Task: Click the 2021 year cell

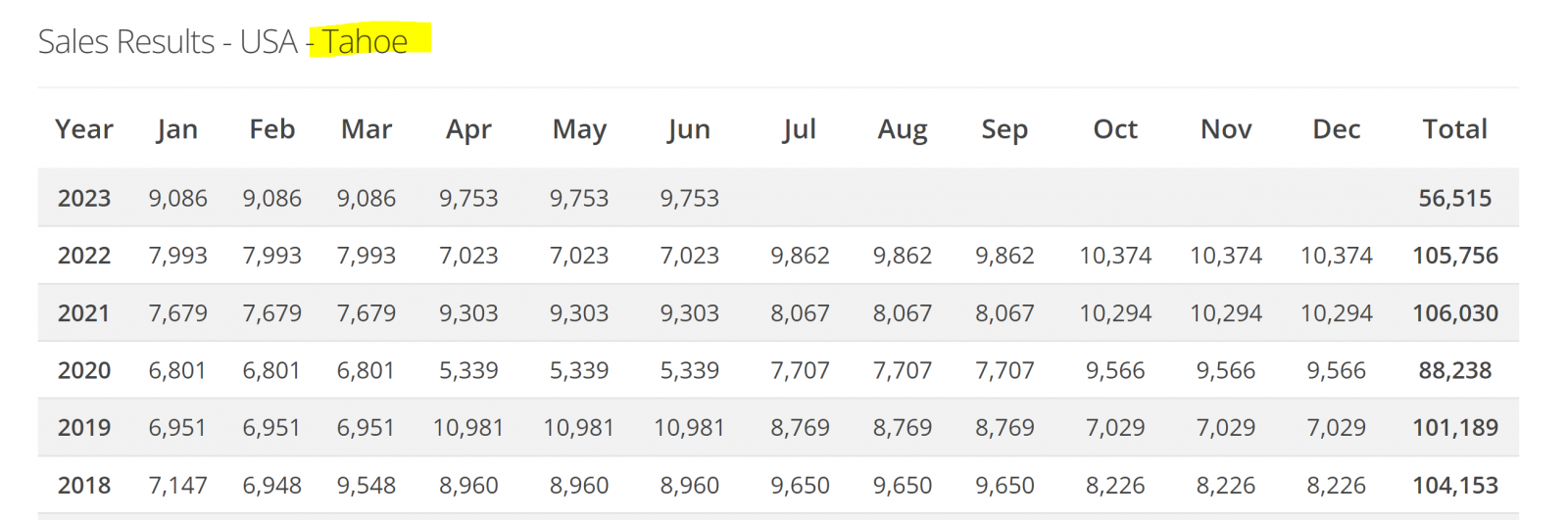Action: [84, 313]
